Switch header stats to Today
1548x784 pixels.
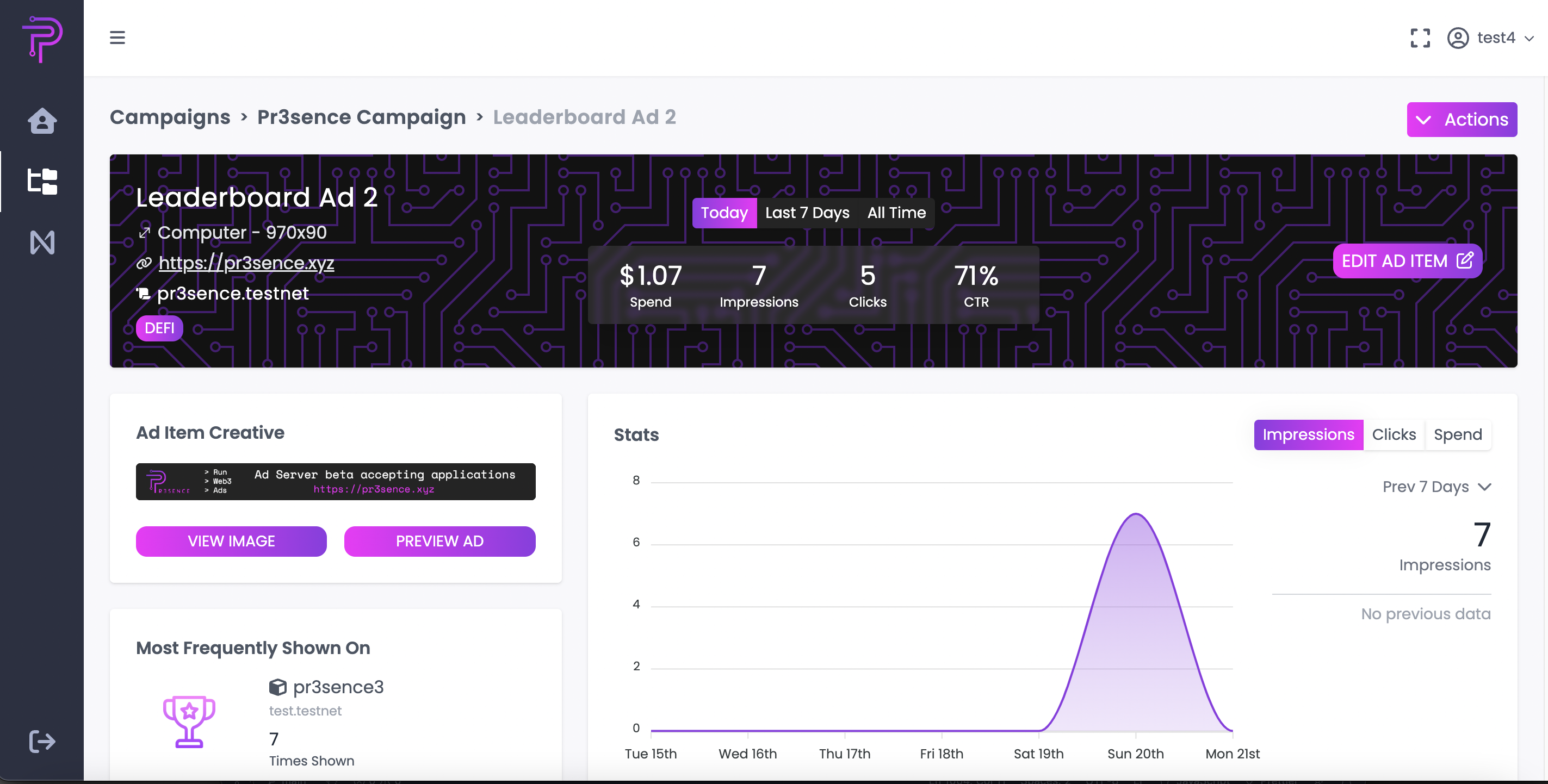[x=723, y=213]
